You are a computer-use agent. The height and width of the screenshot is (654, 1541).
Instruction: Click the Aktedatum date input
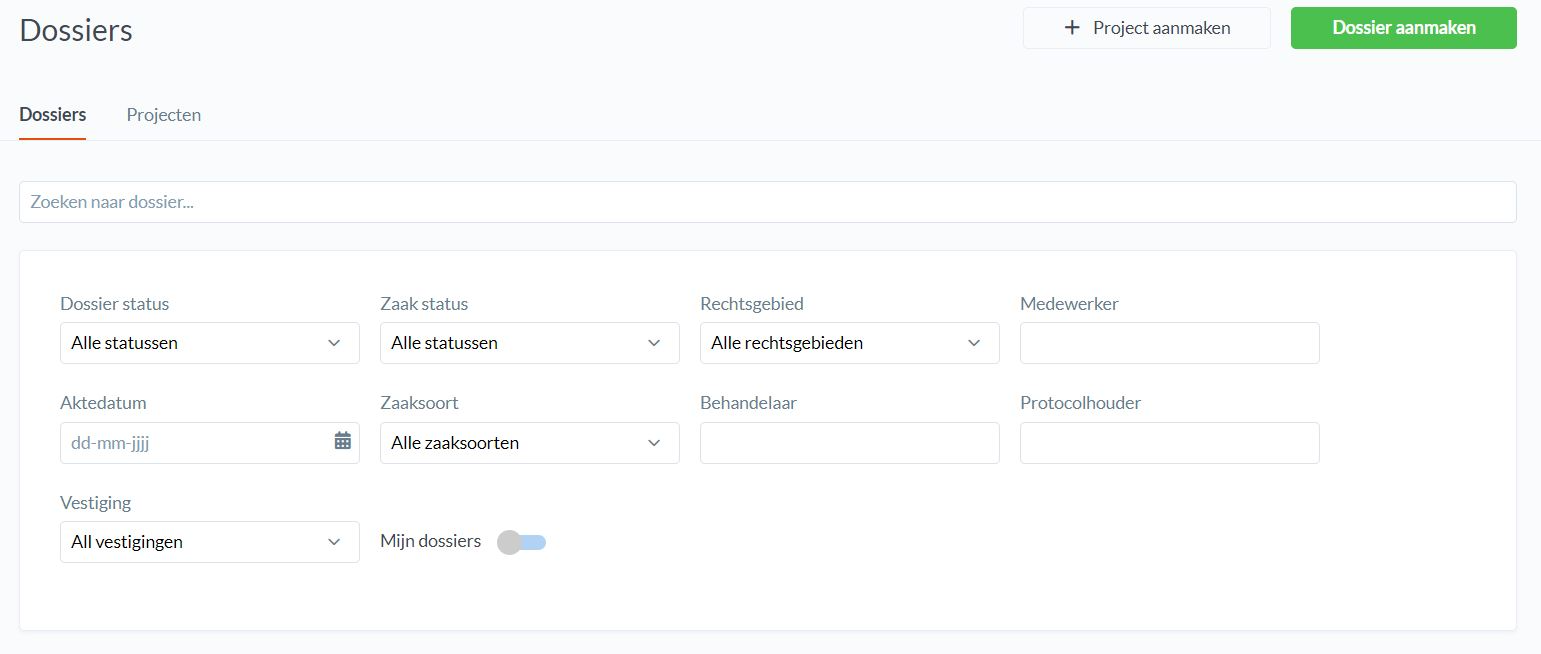pyautogui.click(x=190, y=443)
